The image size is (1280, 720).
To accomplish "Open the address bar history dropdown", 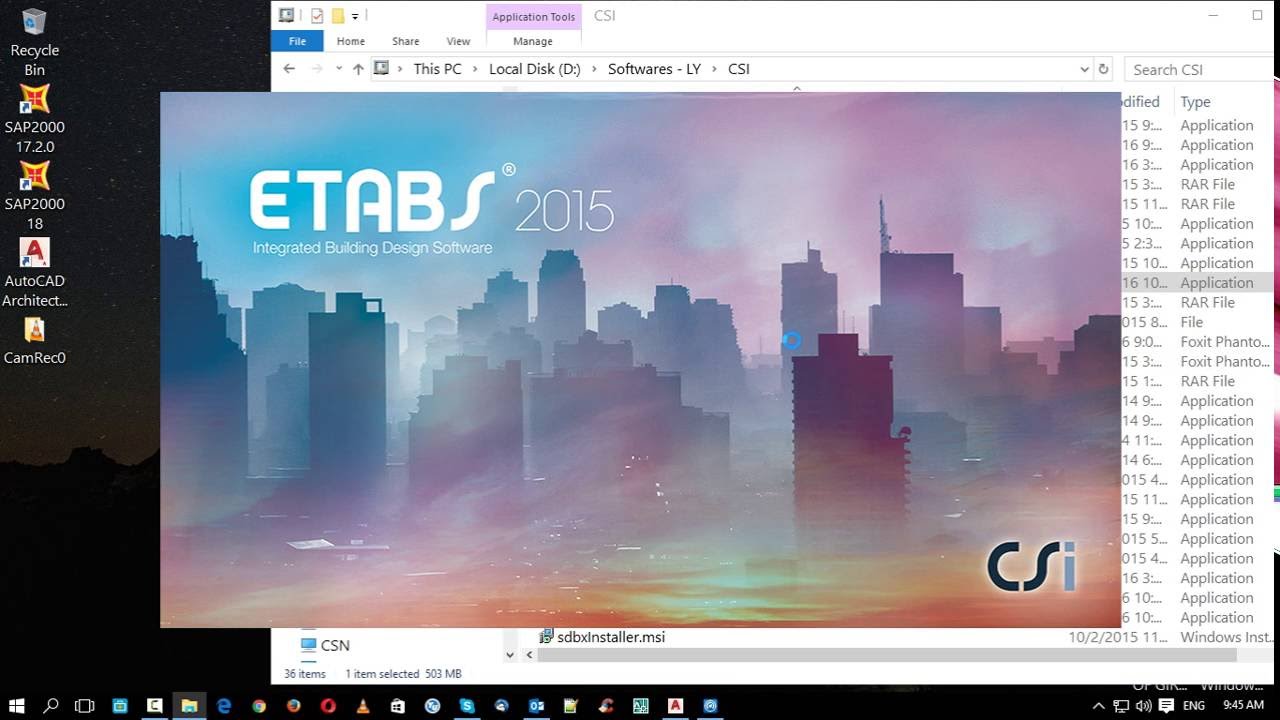I will pyautogui.click(x=1084, y=69).
